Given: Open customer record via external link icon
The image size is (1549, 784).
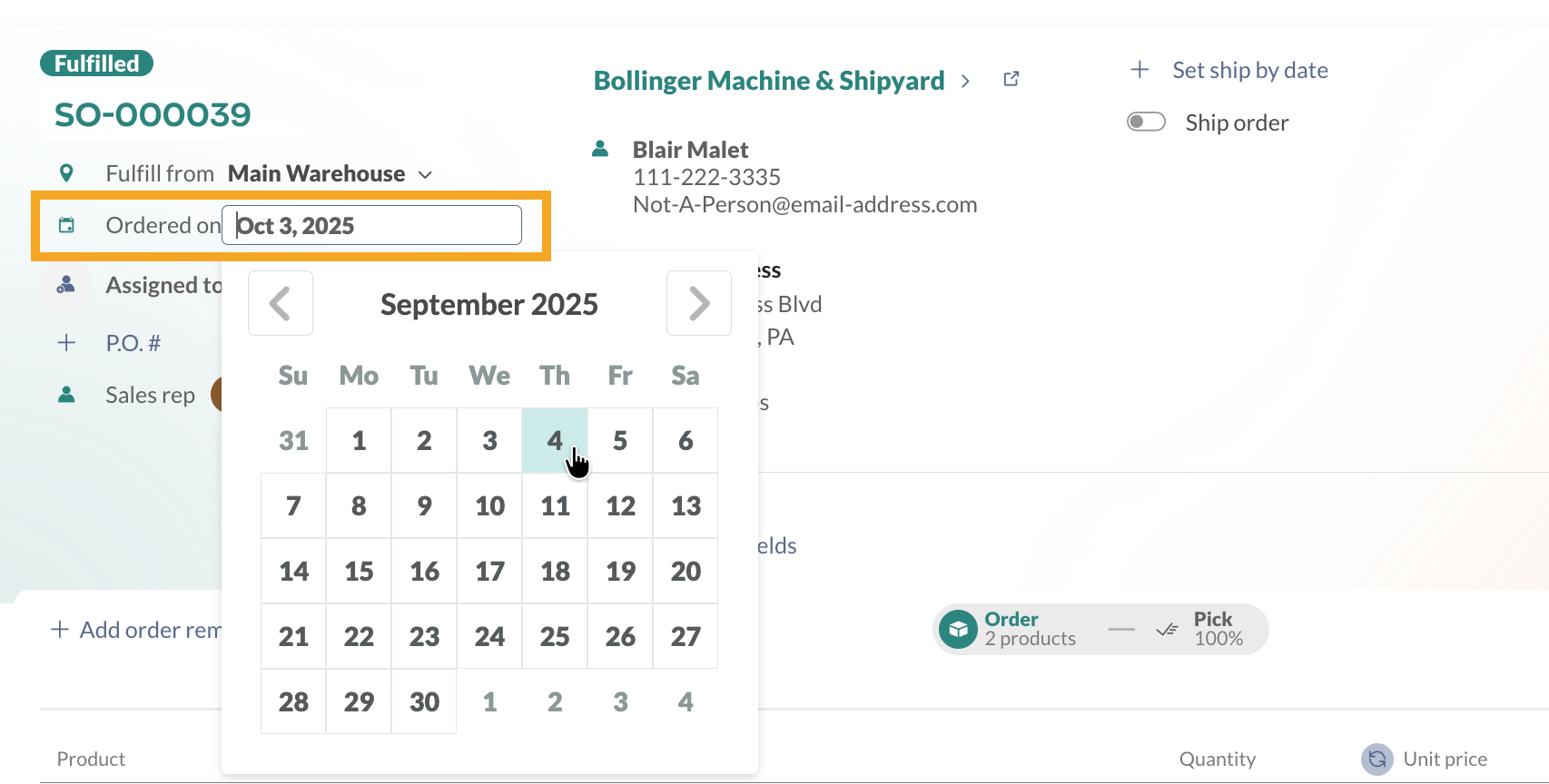Looking at the screenshot, I should pyautogui.click(x=1011, y=78).
